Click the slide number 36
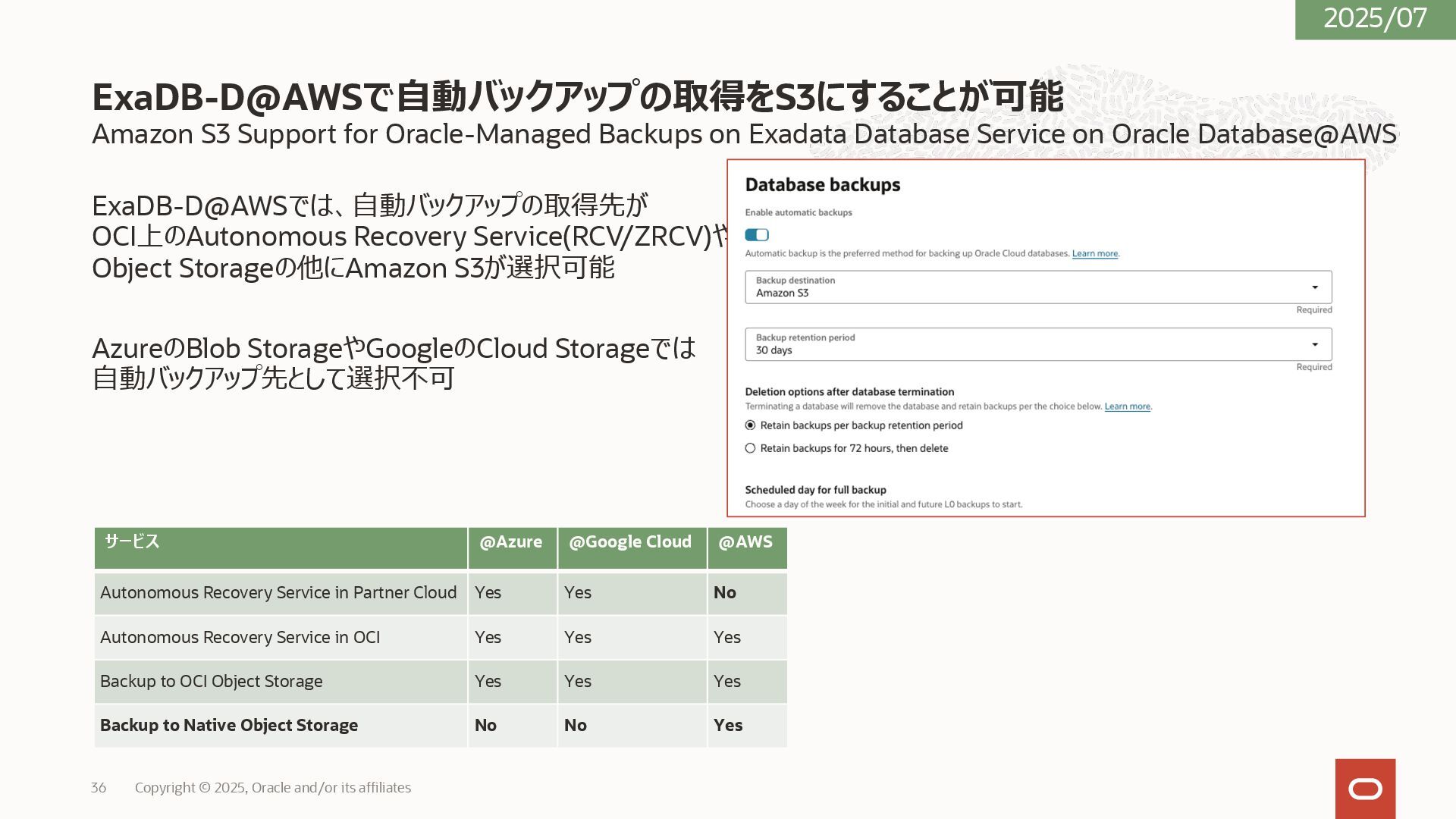1456x819 pixels. 99,788
